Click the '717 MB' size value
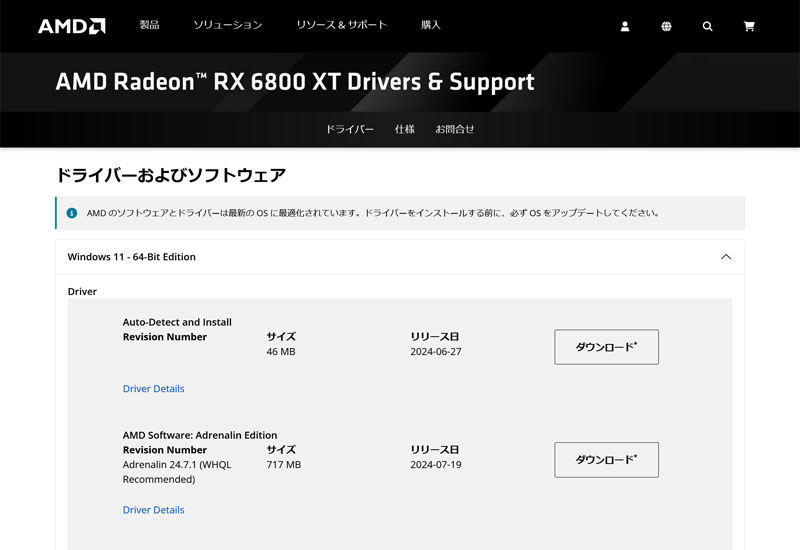 coord(284,465)
